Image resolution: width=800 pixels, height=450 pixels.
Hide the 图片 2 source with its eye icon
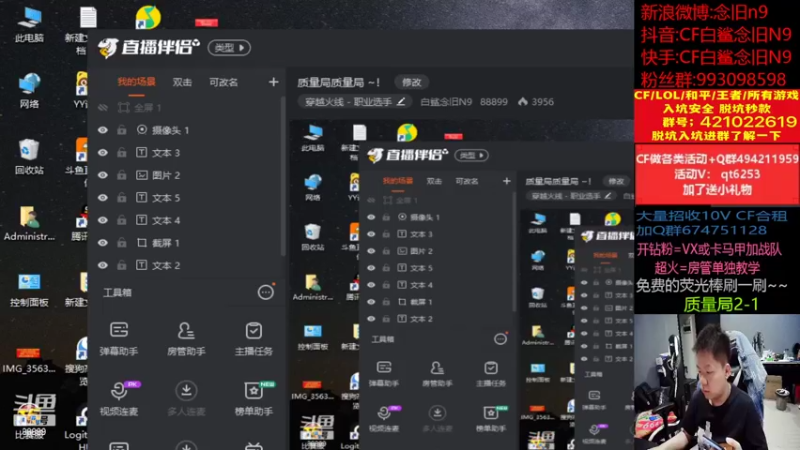pos(103,175)
